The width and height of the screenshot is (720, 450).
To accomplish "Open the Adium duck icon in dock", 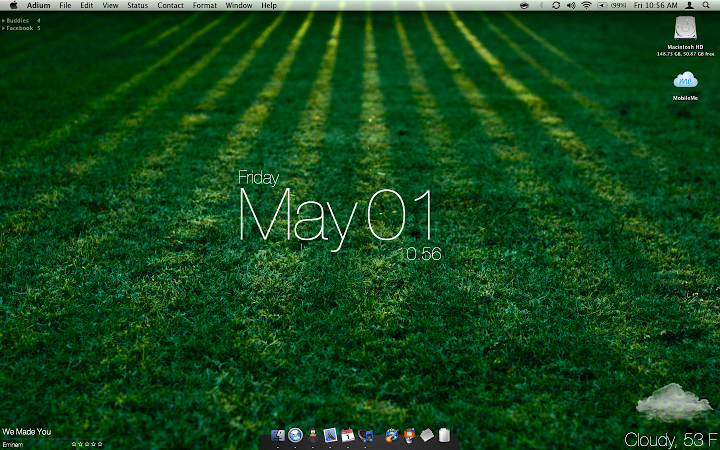I will (313, 435).
